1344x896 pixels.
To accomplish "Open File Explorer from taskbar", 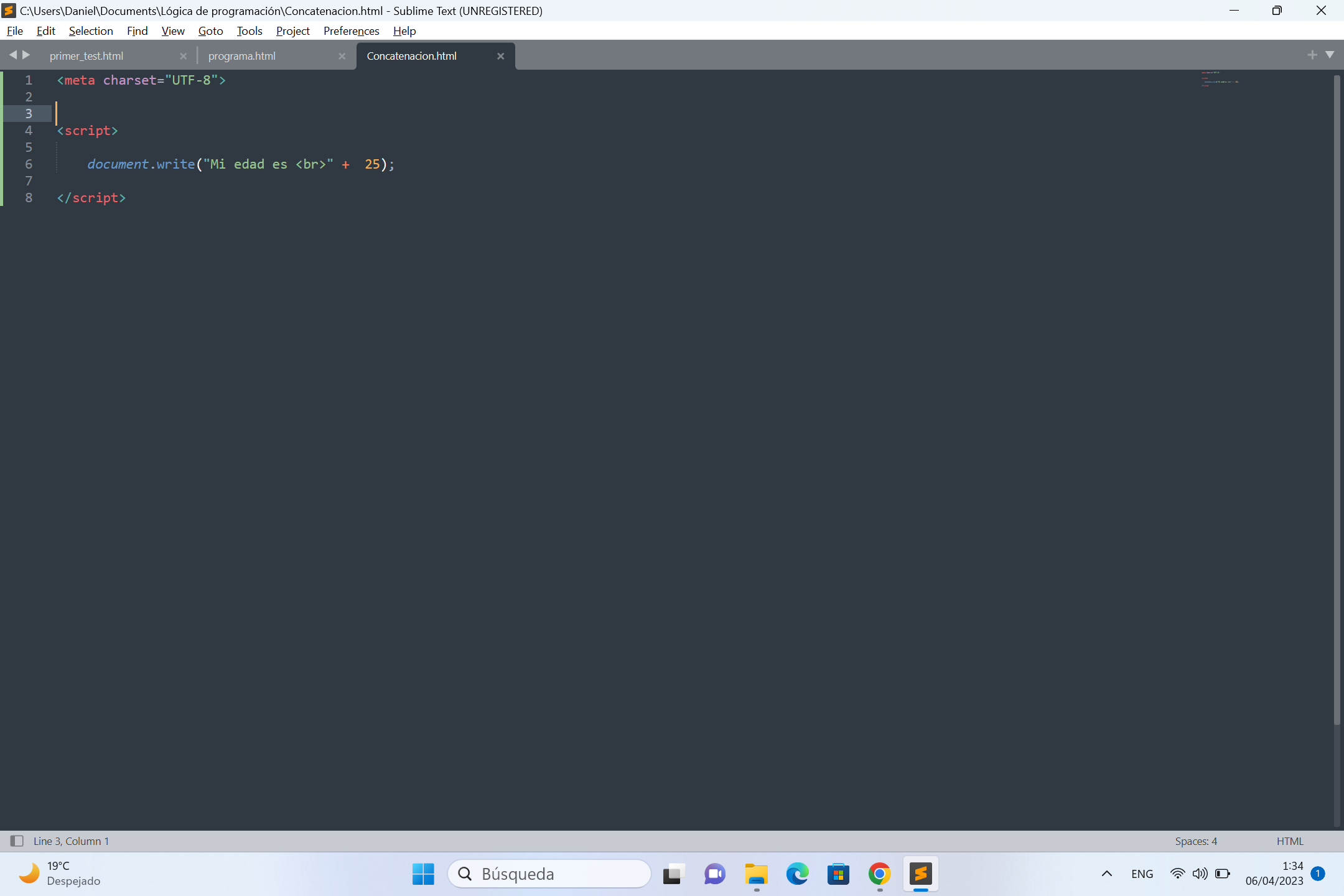I will click(x=756, y=874).
